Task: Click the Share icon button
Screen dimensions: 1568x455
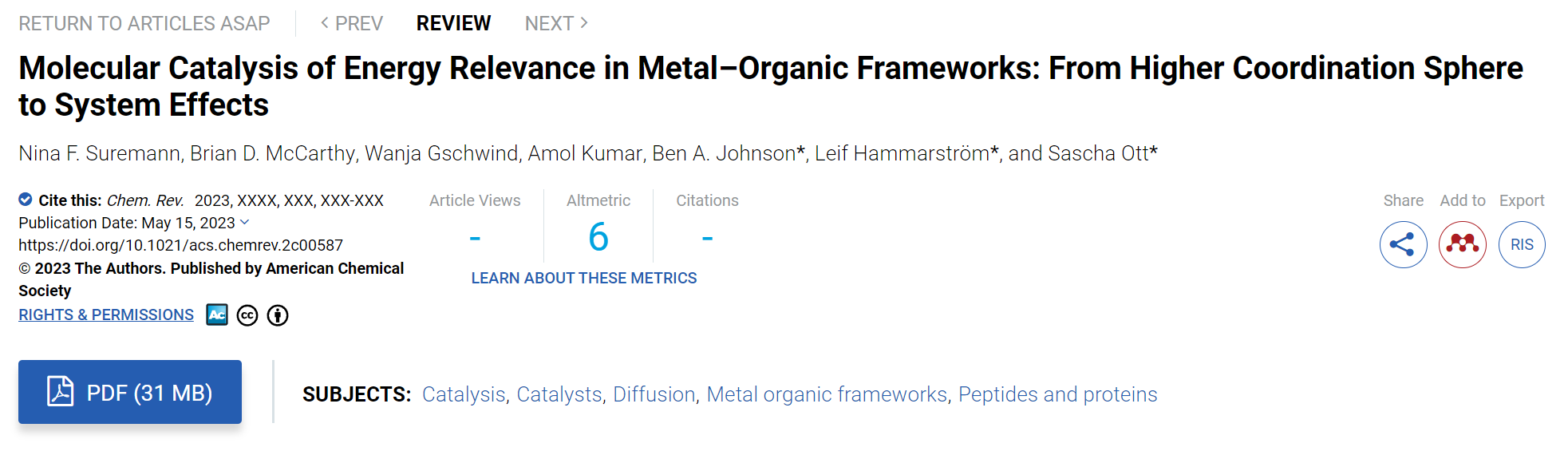Action: coord(1403,244)
